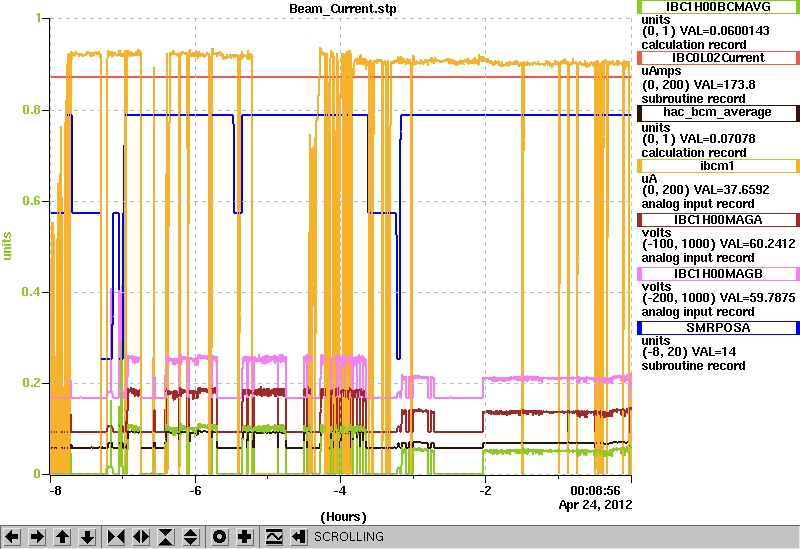
Task: Pan the plot right with the right arrow
Action: click(x=37, y=537)
